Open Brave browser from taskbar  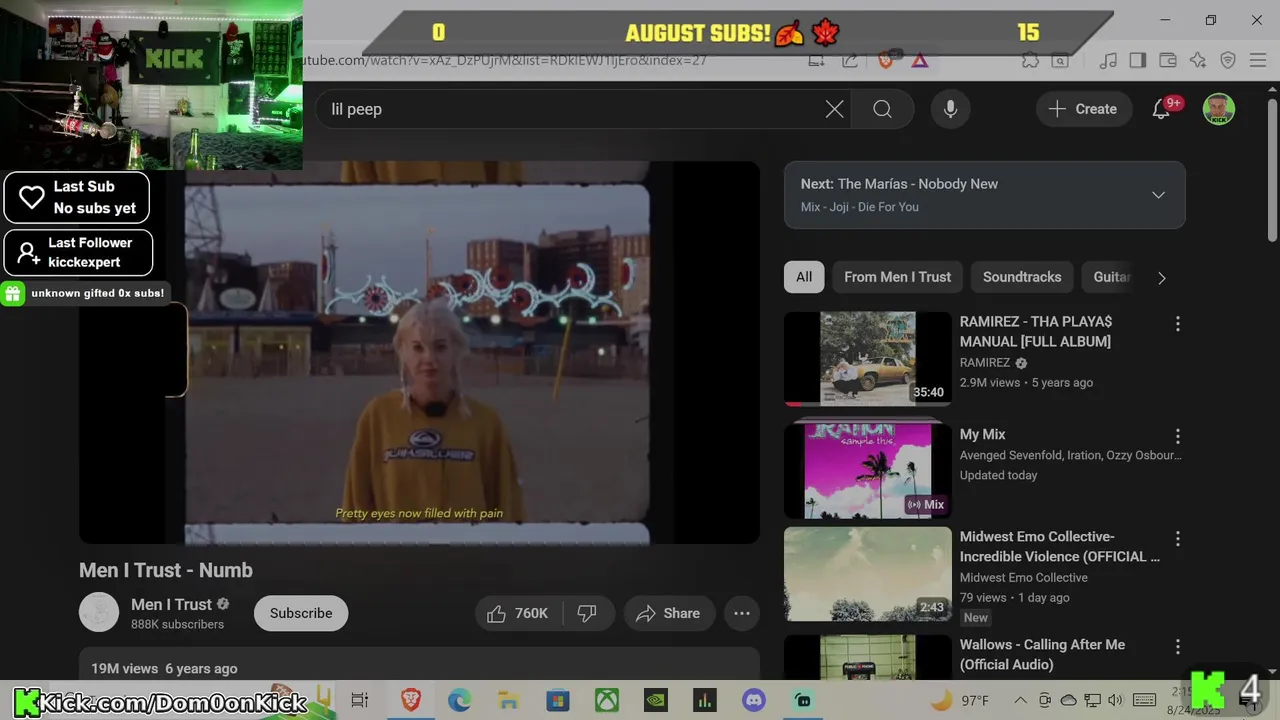410,701
